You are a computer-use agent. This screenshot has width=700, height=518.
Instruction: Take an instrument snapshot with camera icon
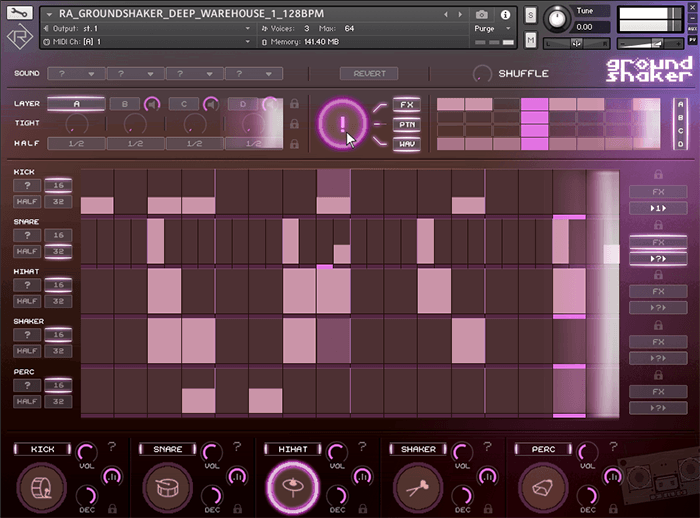click(x=481, y=15)
